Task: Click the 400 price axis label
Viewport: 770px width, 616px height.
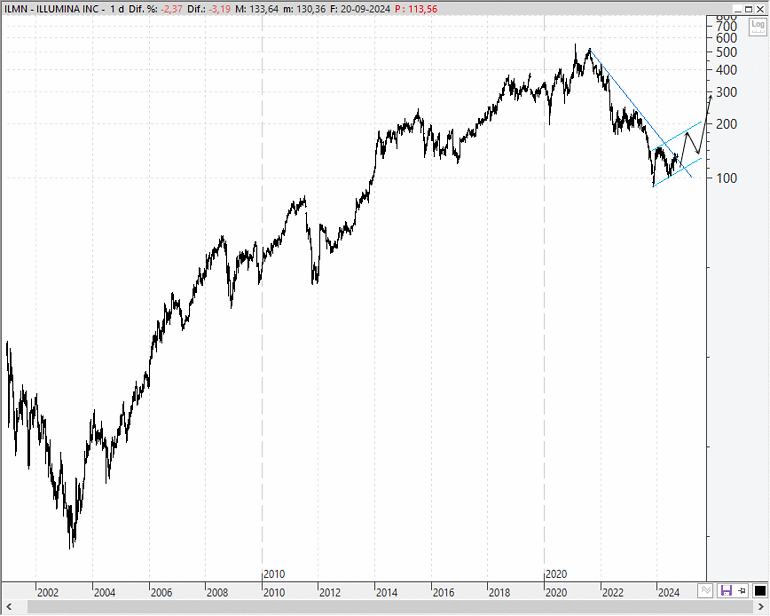Action: pyautogui.click(x=727, y=70)
